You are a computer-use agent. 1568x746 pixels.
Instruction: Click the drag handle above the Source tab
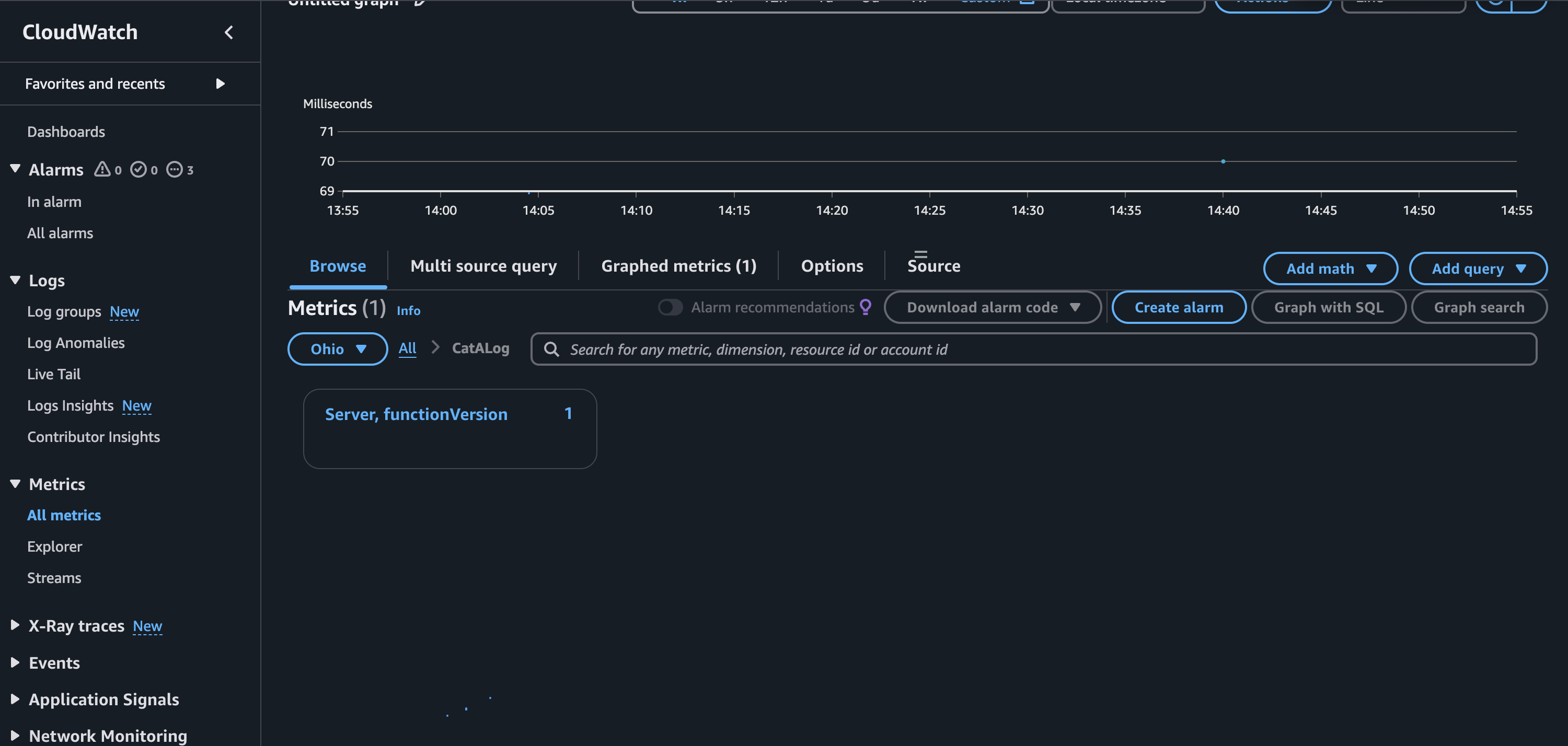920,253
